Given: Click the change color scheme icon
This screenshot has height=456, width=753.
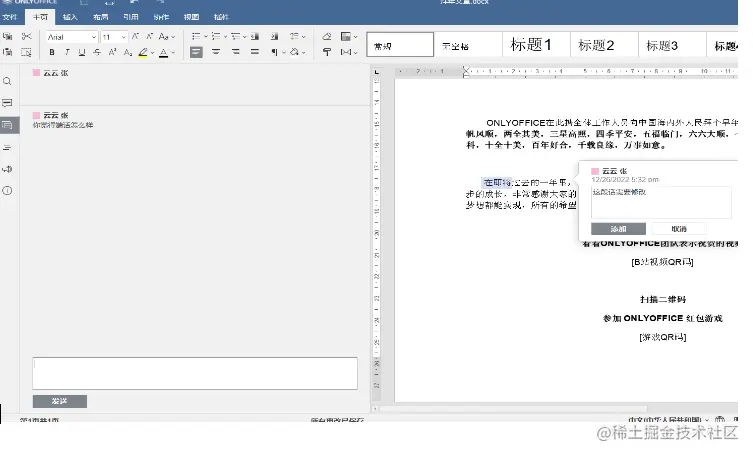Looking at the screenshot, I should click(346, 36).
